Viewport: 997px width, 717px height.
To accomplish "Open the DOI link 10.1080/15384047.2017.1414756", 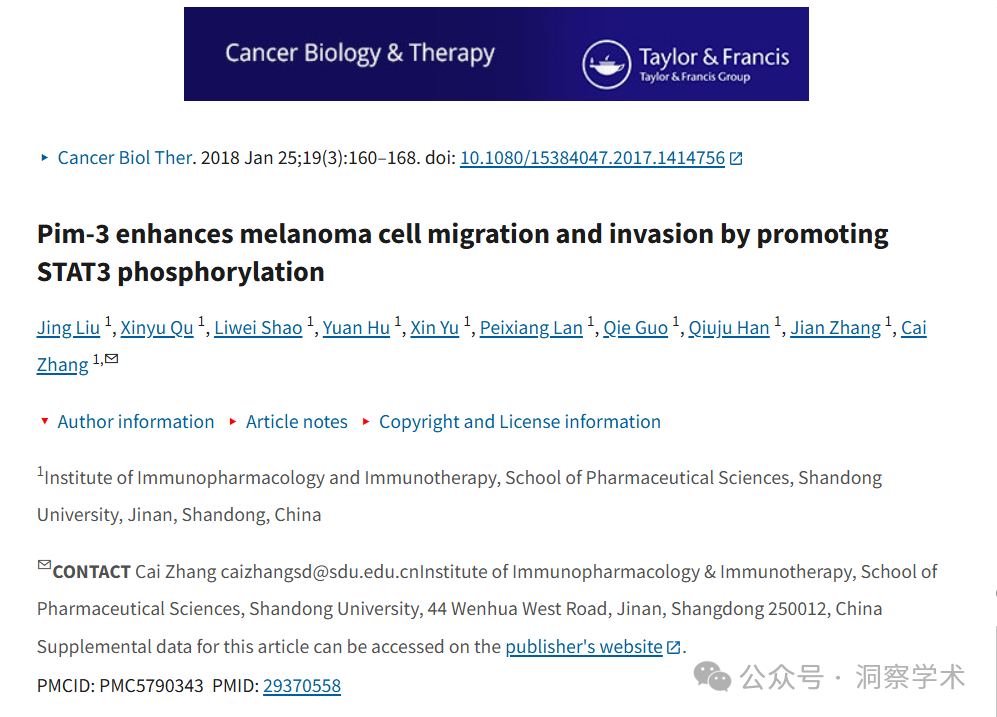I will (x=592, y=158).
